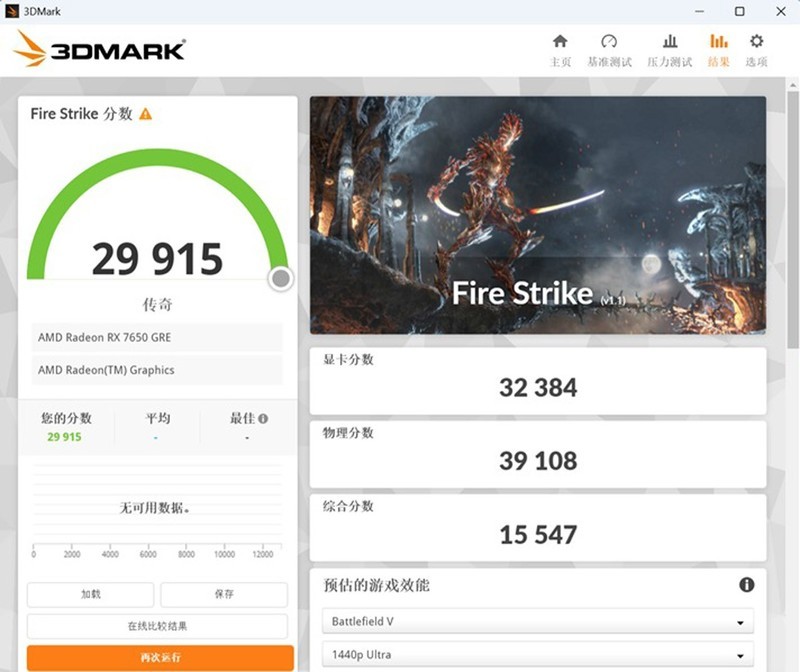Click the 显卡分数 graphics score card
The height and width of the screenshot is (672, 800).
(x=540, y=380)
